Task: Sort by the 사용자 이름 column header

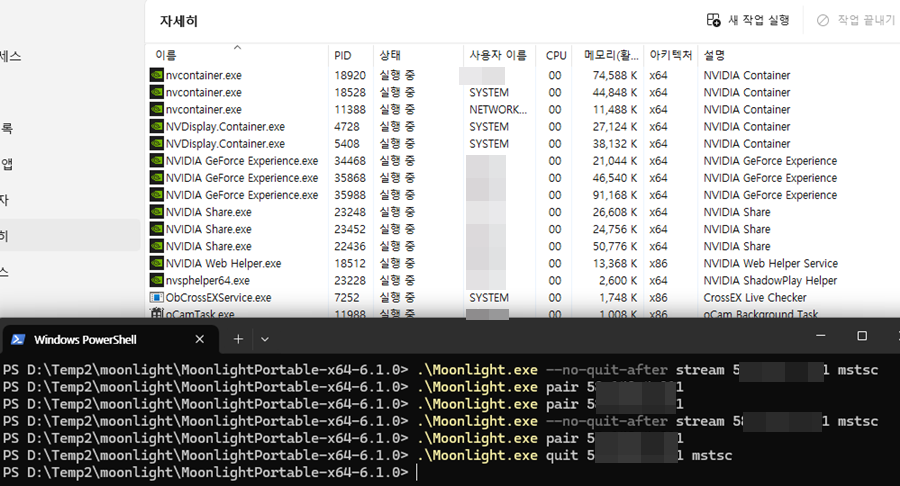Action: (498, 56)
